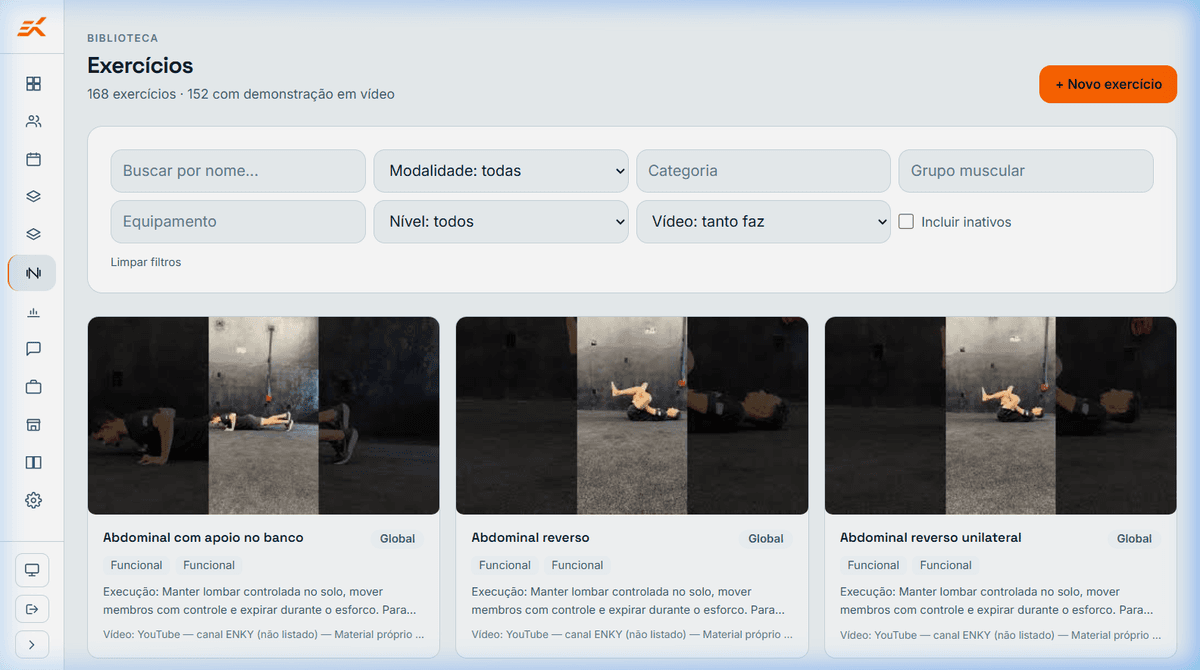
Task: Click the Limpar filtros link
Action: tap(146, 262)
